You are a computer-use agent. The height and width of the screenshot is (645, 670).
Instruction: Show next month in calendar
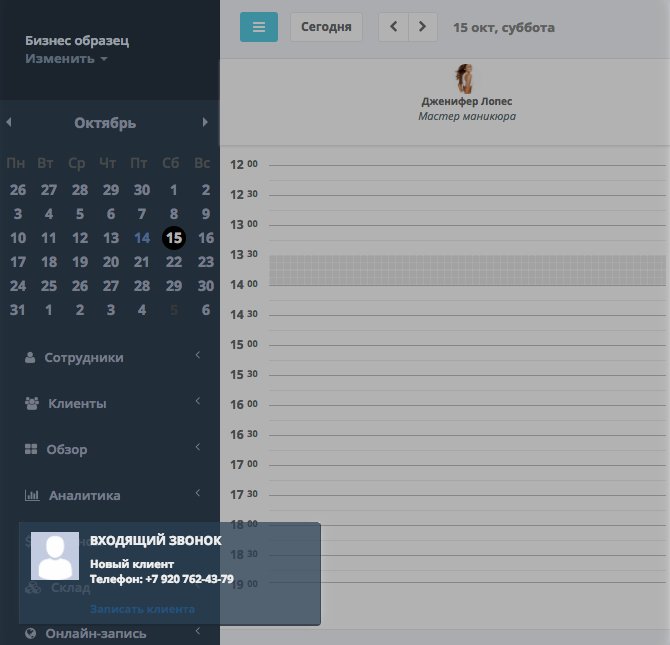pos(206,123)
